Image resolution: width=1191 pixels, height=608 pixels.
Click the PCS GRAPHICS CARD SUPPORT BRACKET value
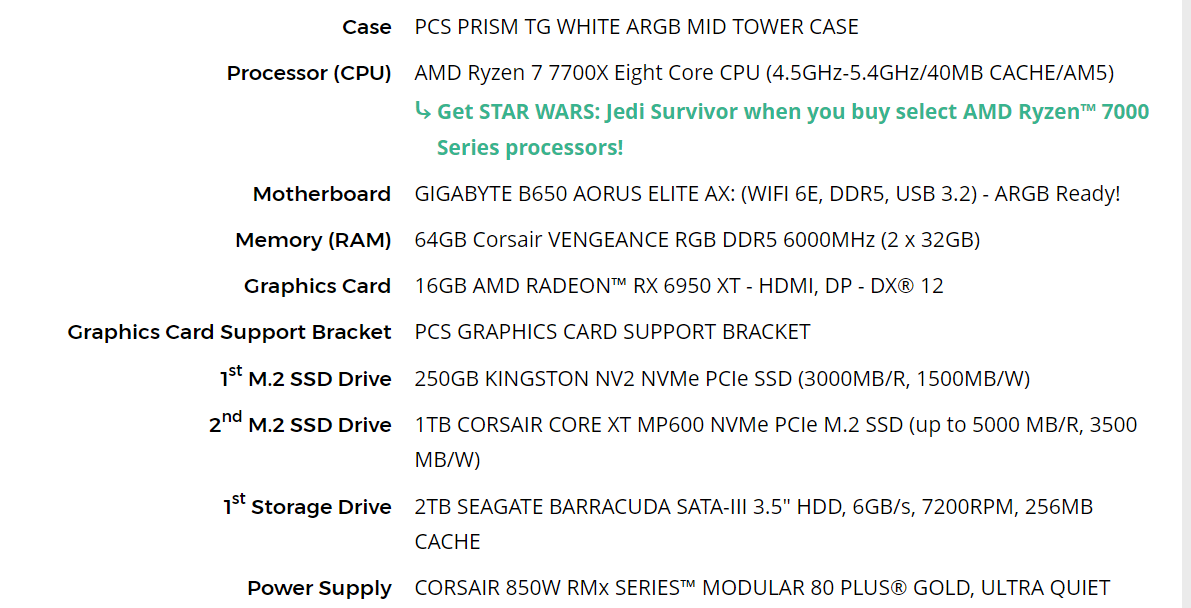coord(612,332)
